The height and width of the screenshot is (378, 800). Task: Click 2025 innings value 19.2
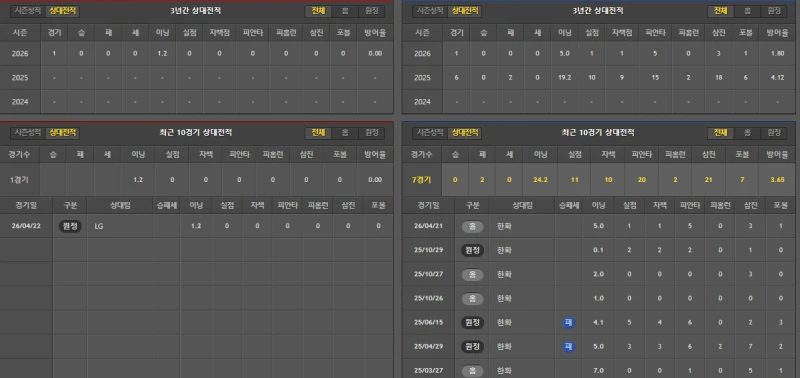564,78
